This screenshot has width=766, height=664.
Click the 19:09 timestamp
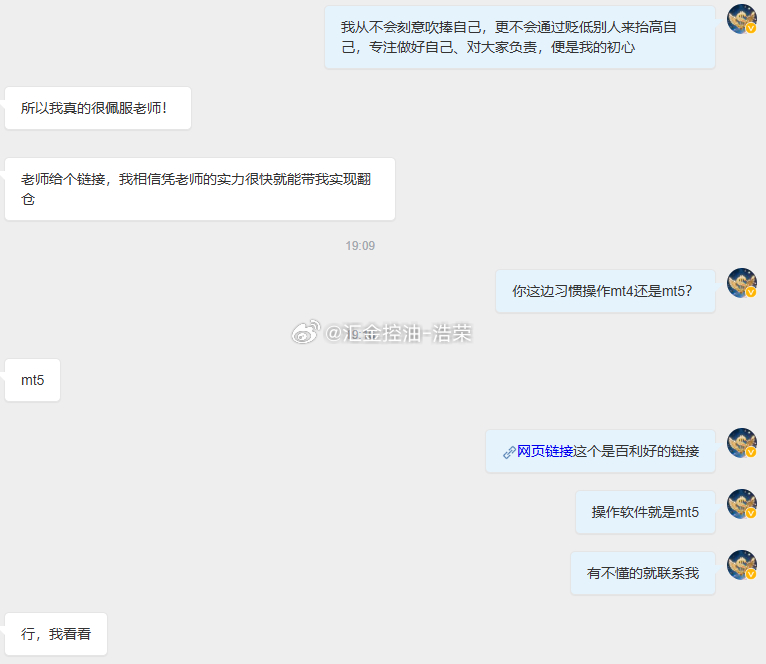pos(360,246)
